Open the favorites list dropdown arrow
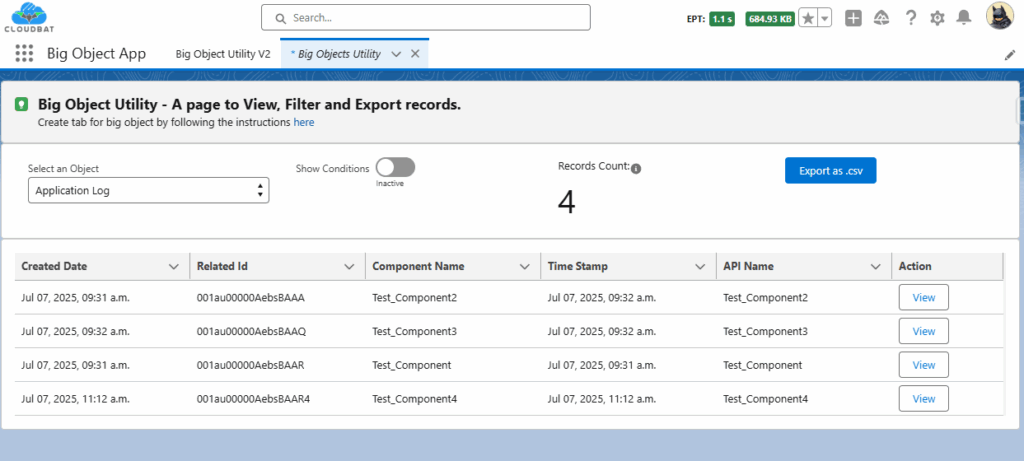The image size is (1024, 461). 825,18
